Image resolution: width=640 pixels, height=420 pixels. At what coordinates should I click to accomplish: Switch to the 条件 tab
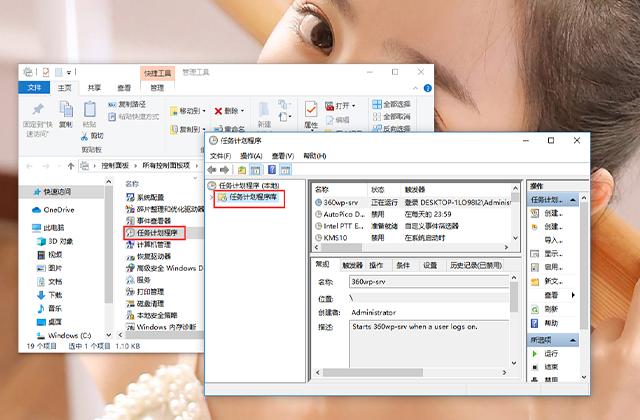click(403, 265)
